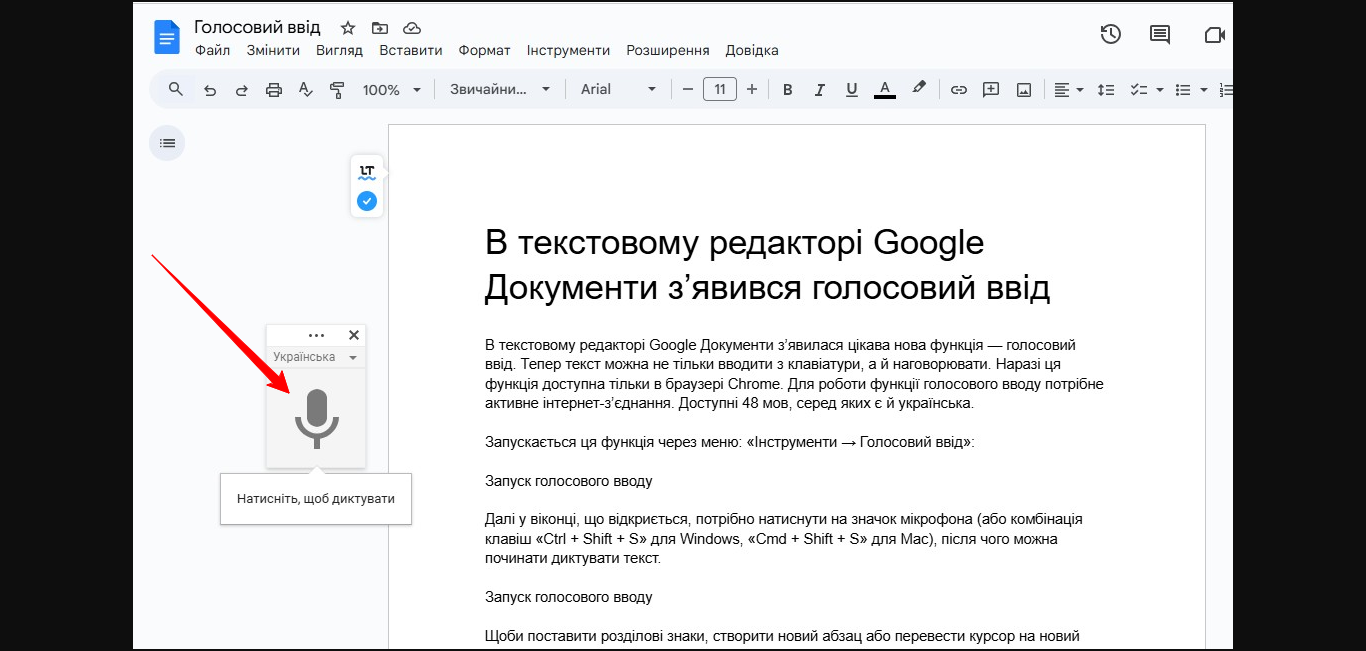Open the Вставити menu
1366x651 pixels.
click(x=411, y=50)
